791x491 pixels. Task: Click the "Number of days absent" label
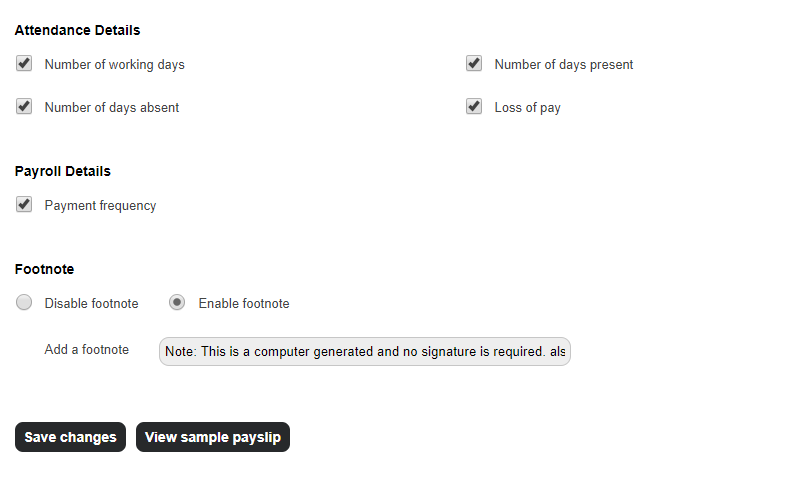pyautogui.click(x=112, y=108)
